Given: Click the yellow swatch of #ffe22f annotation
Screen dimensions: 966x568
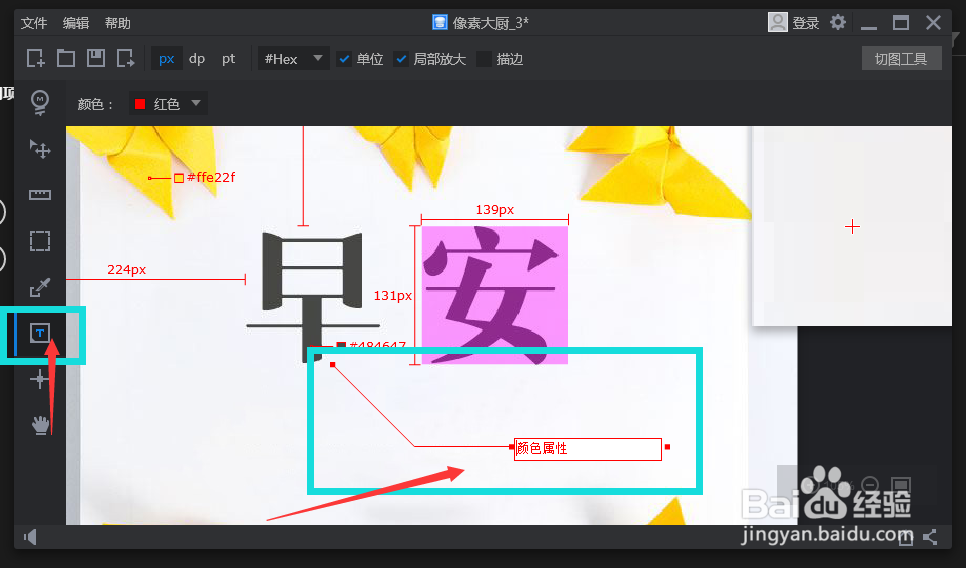Looking at the screenshot, I should (x=179, y=178).
